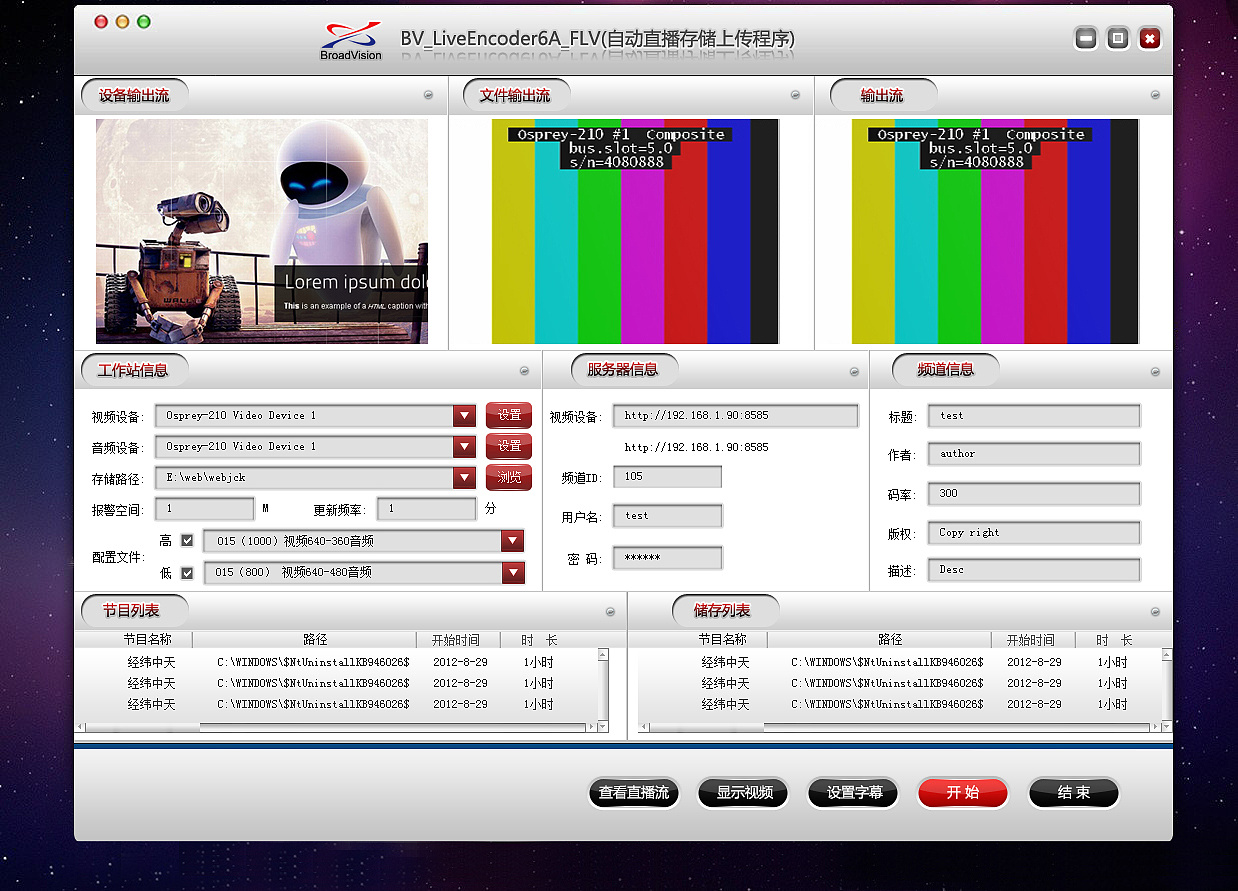Select the 服务器信息 header tab
The width and height of the screenshot is (1238, 891).
pos(623,369)
